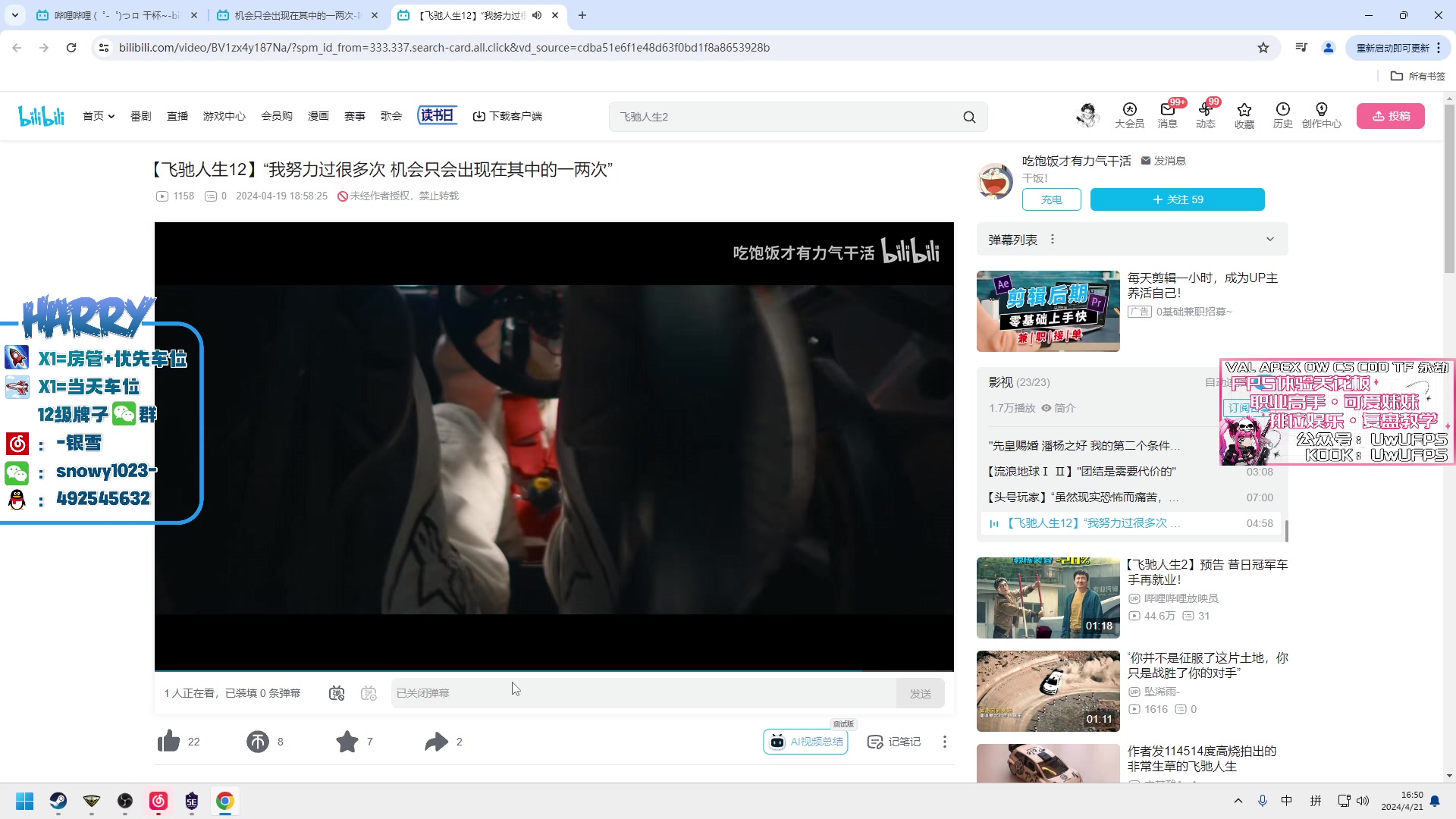This screenshot has width=1456, height=819.
Task: Go to 游戏中心 in navigation
Action: (224, 116)
